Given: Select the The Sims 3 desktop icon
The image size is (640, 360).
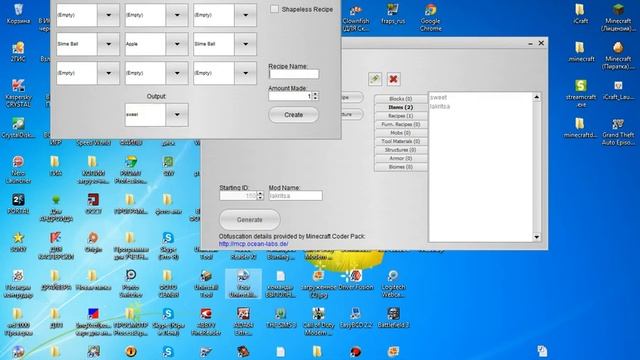Looking at the screenshot, I should point(281,318).
